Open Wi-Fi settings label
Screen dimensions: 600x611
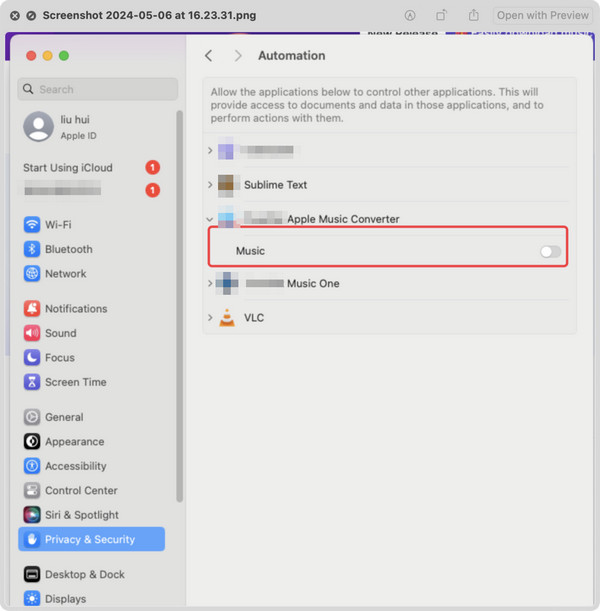click(58, 225)
